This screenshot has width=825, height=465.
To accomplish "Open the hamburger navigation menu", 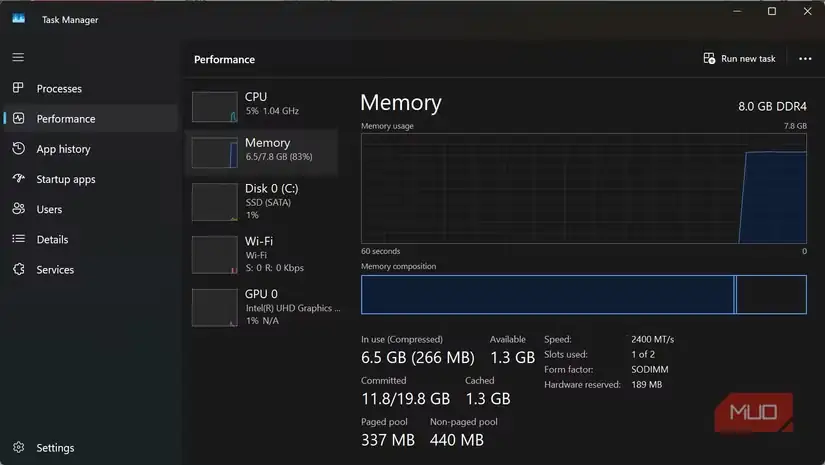I will pos(18,57).
